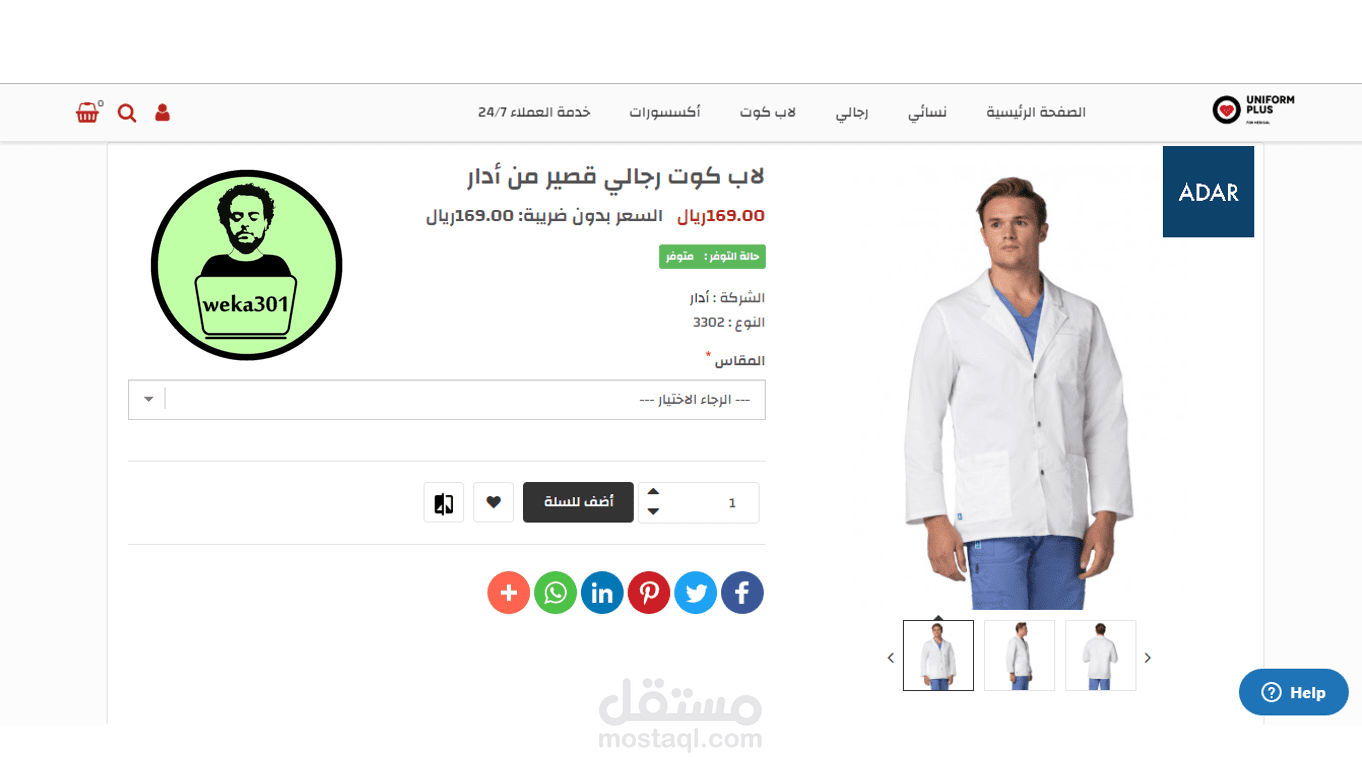Open more sharing options plus icon
The height and width of the screenshot is (768, 1362).
point(509,593)
